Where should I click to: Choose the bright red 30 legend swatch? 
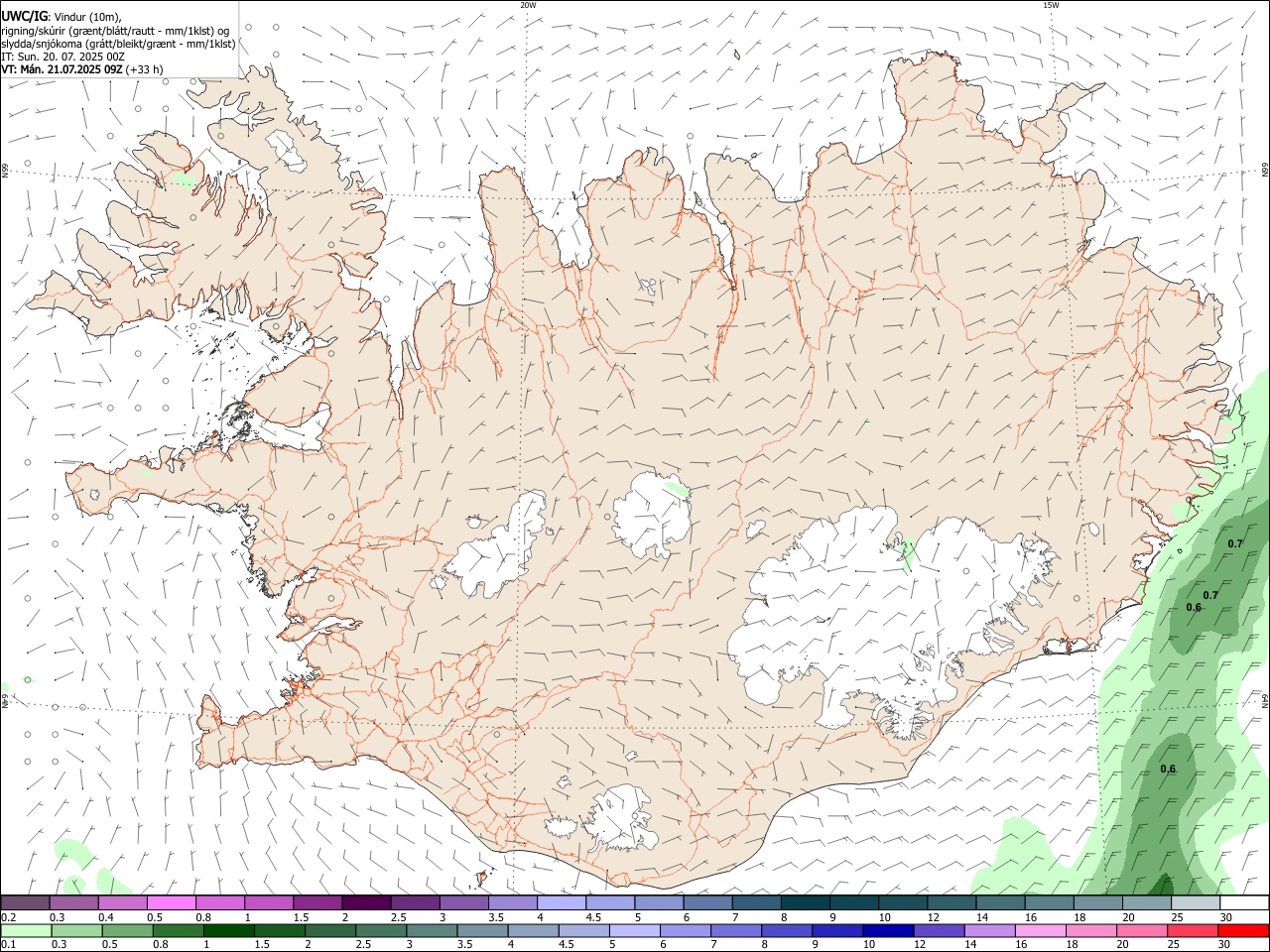click(x=1243, y=931)
